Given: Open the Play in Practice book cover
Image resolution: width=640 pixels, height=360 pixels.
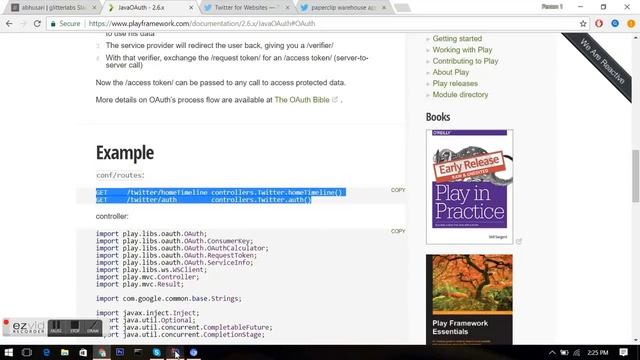Looking at the screenshot, I should (x=469, y=187).
